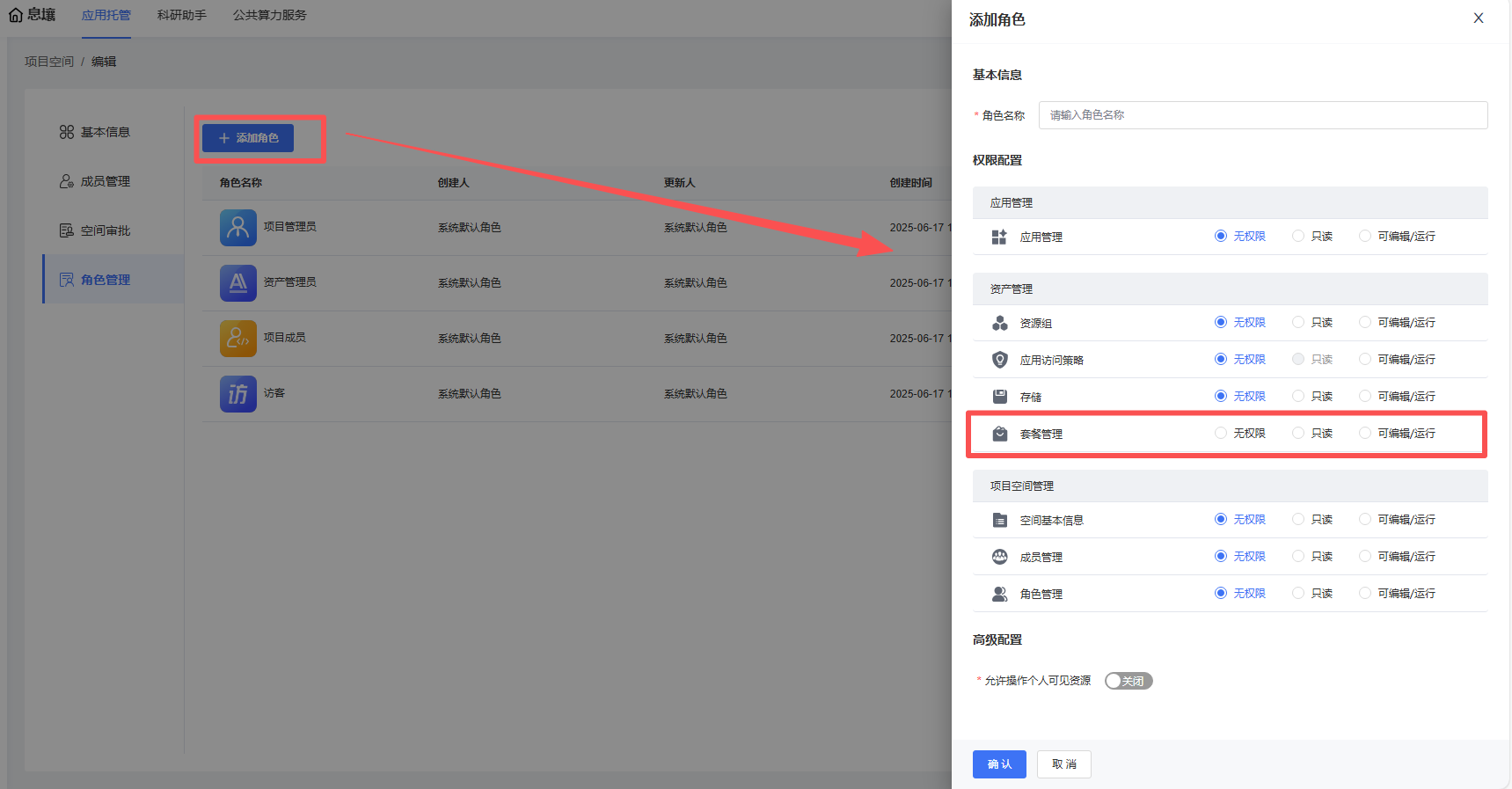Click the 存储 disk icon
Screen dimensions: 1512x789
pyautogui.click(x=999, y=397)
